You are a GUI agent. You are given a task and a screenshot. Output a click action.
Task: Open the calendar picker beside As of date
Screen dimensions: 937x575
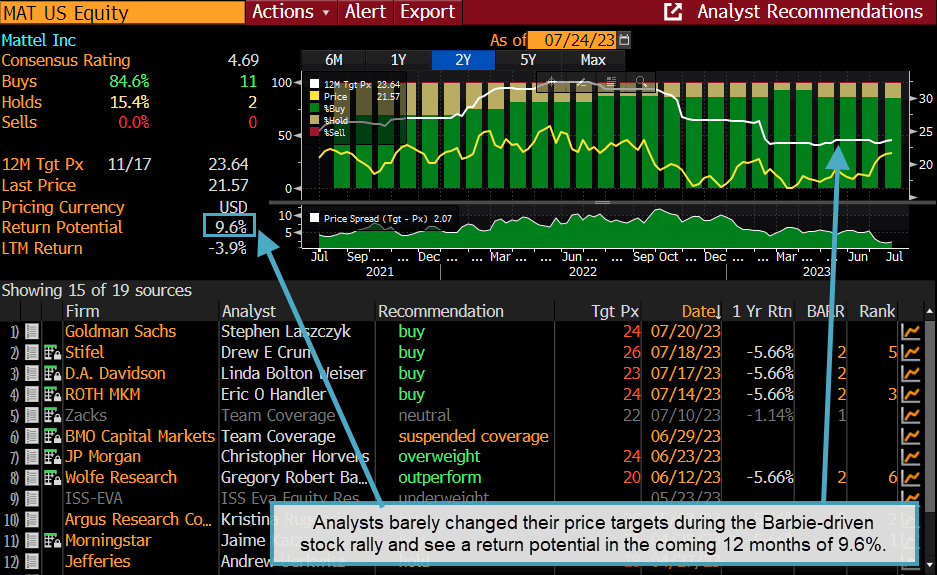click(x=624, y=40)
